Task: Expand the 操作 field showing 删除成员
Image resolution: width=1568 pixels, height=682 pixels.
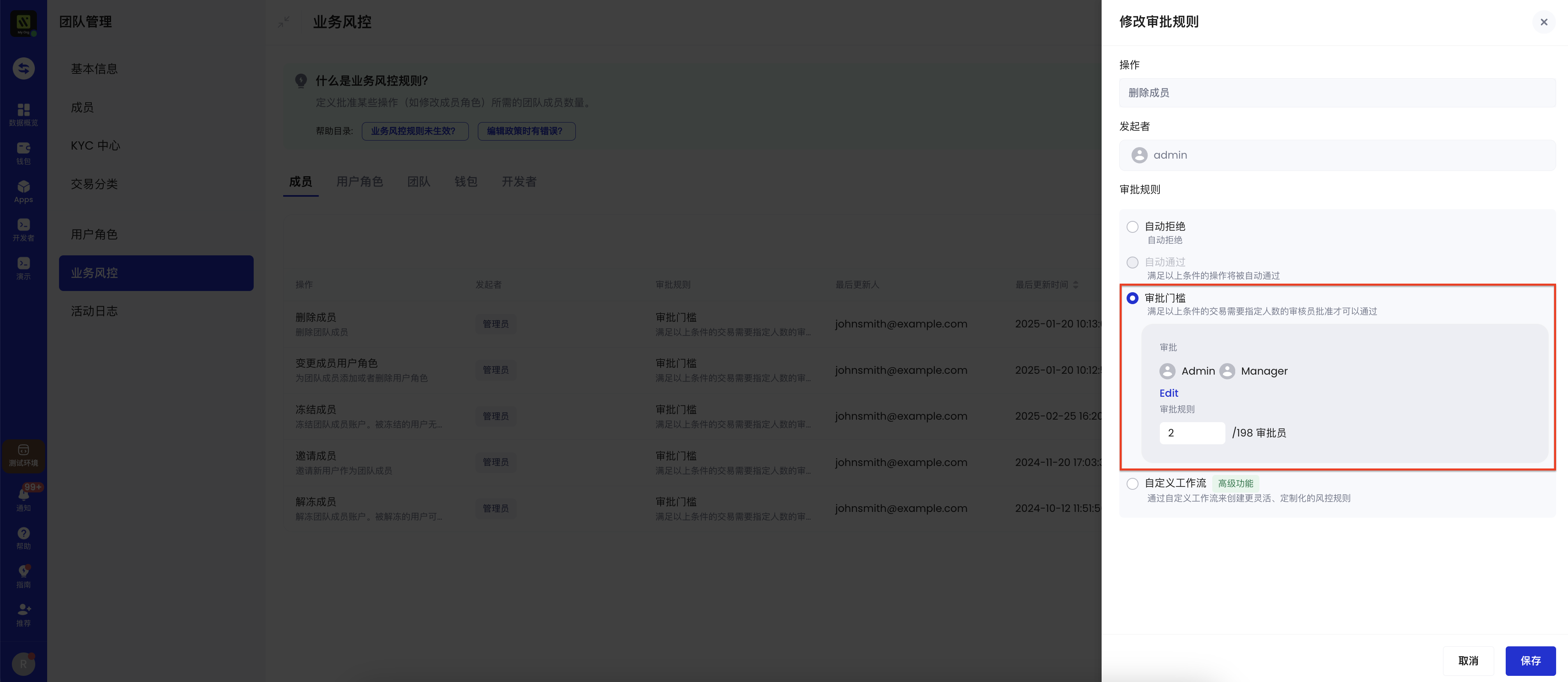Action: [1337, 92]
